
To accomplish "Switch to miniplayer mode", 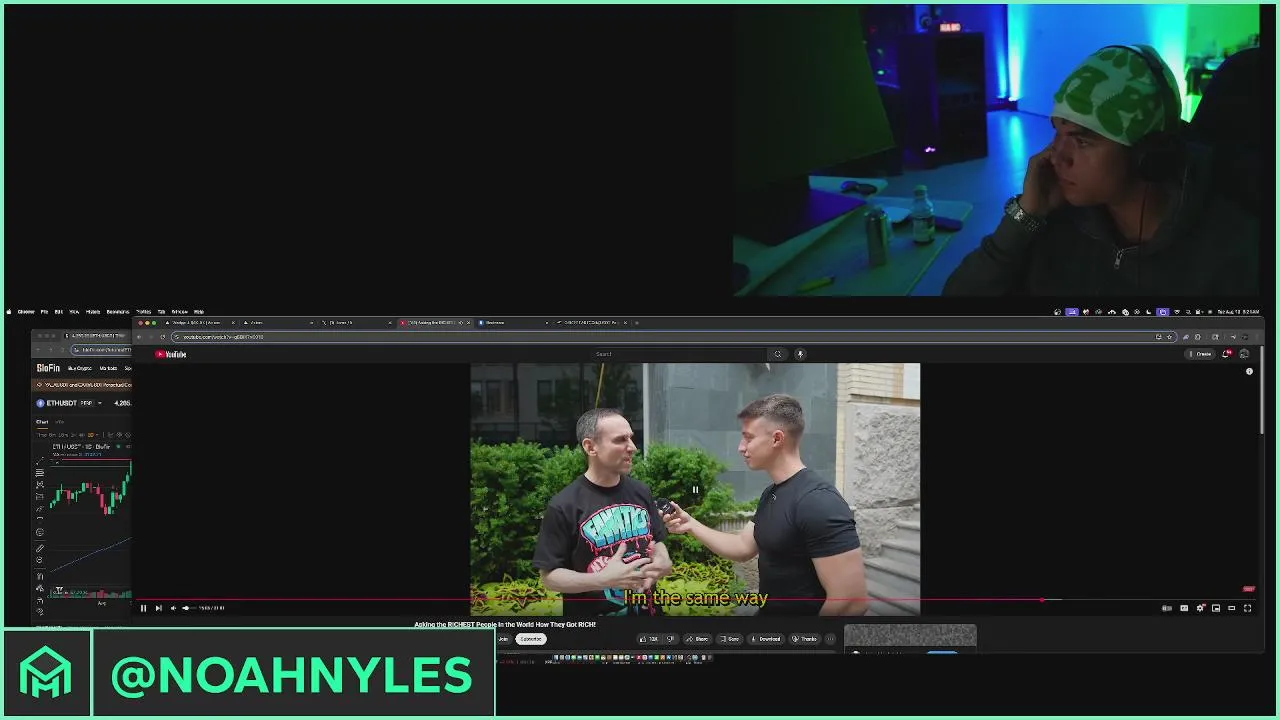I will click(1216, 608).
